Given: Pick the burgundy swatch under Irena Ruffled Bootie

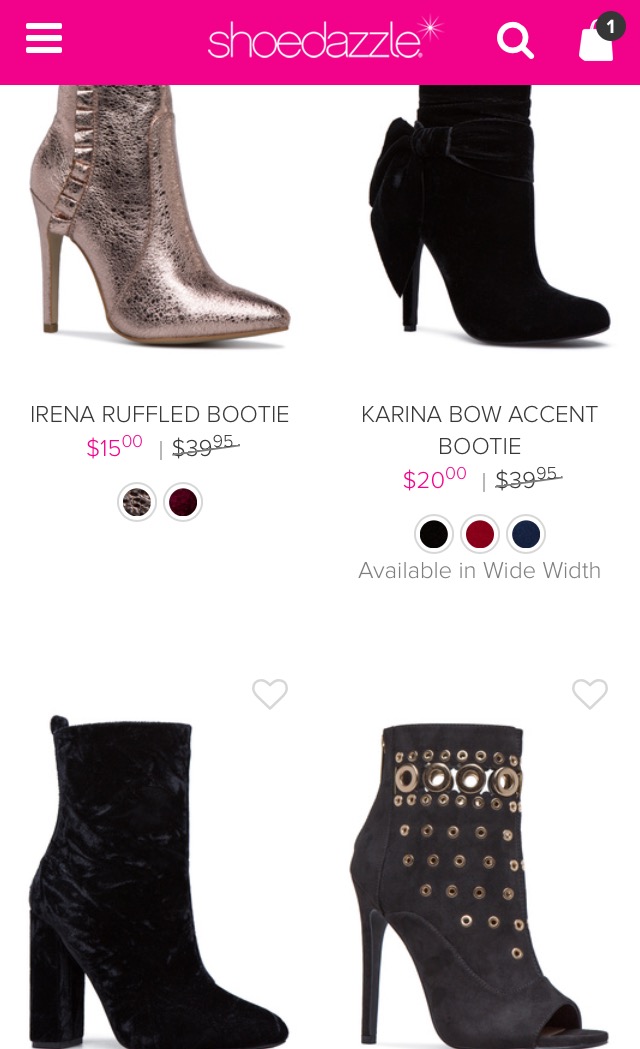Looking at the screenshot, I should (x=183, y=501).
